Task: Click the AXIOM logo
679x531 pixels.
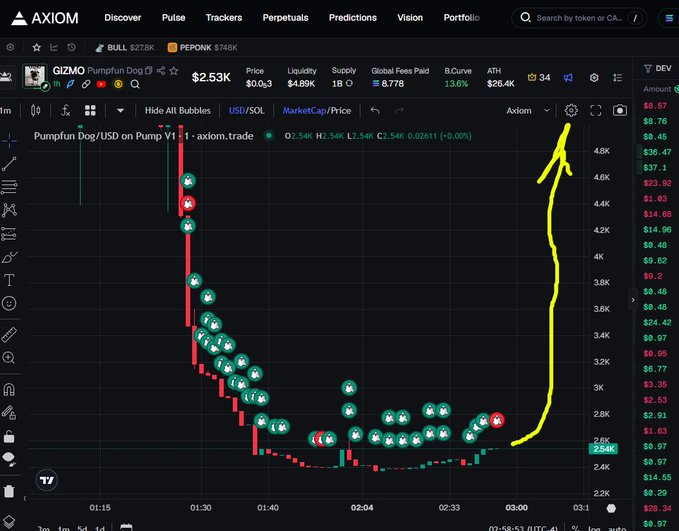Action: [x=45, y=18]
